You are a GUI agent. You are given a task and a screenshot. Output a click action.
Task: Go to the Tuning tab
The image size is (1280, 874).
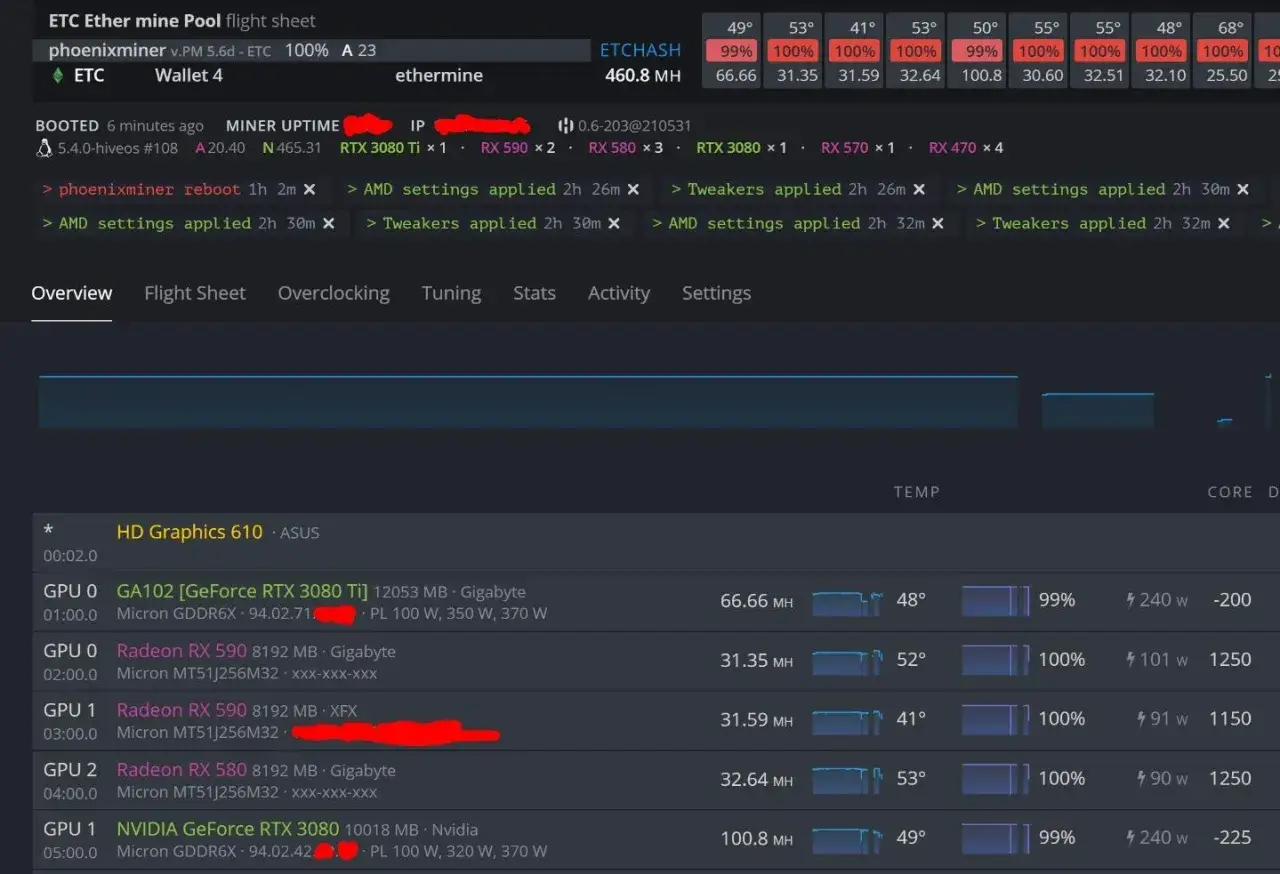pos(451,293)
